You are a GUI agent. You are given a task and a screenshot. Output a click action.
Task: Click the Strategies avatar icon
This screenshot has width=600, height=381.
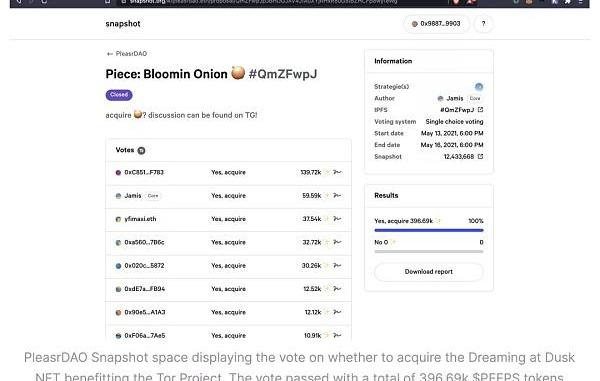(x=479, y=86)
